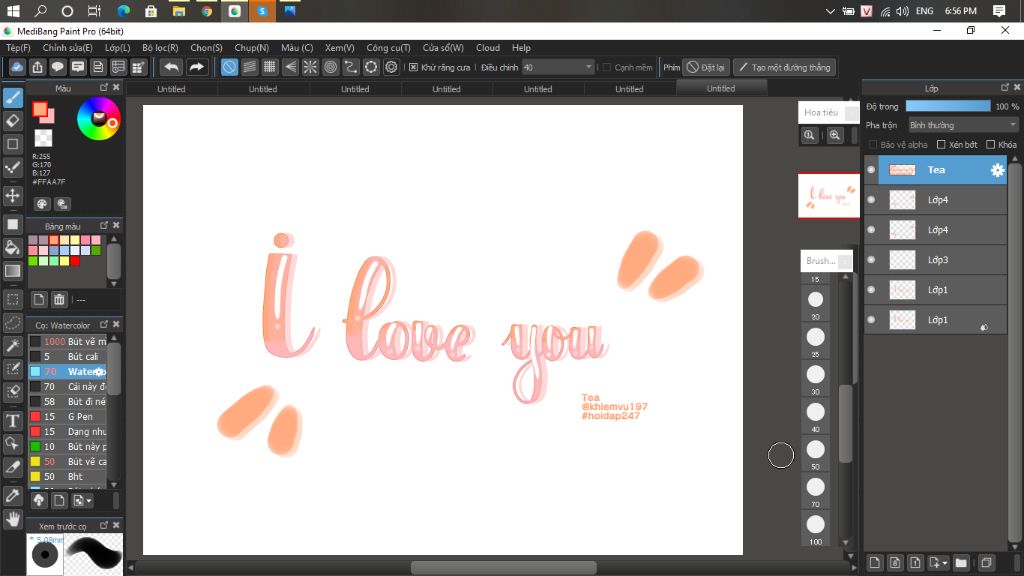Enable the Khóa lock checkbox
This screenshot has height=576, width=1024.
(x=991, y=144)
